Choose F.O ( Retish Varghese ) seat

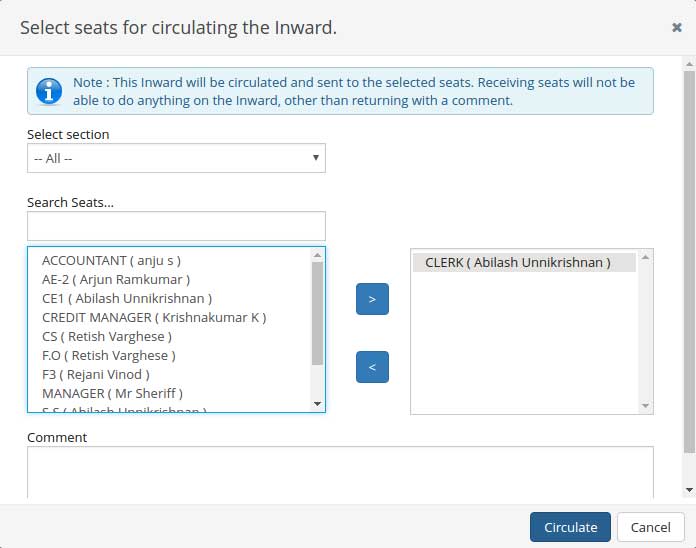click(x=109, y=355)
